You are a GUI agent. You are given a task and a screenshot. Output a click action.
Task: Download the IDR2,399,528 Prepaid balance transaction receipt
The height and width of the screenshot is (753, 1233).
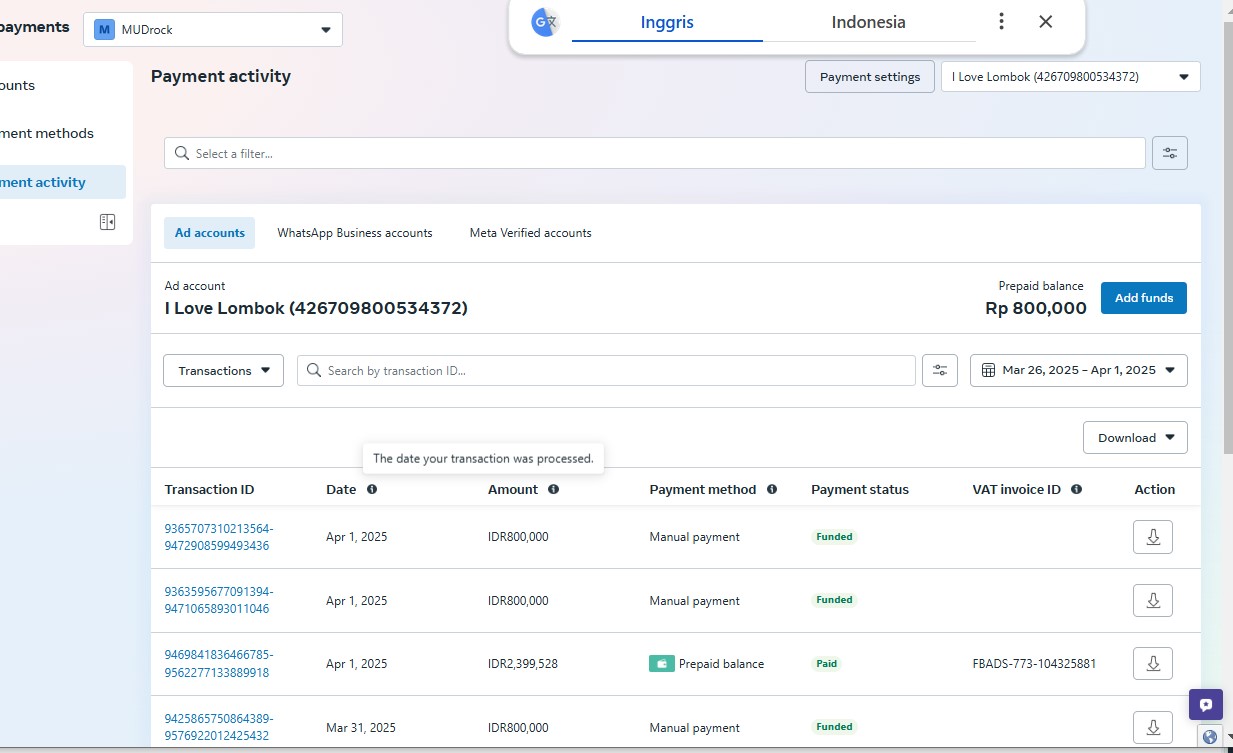(1152, 663)
